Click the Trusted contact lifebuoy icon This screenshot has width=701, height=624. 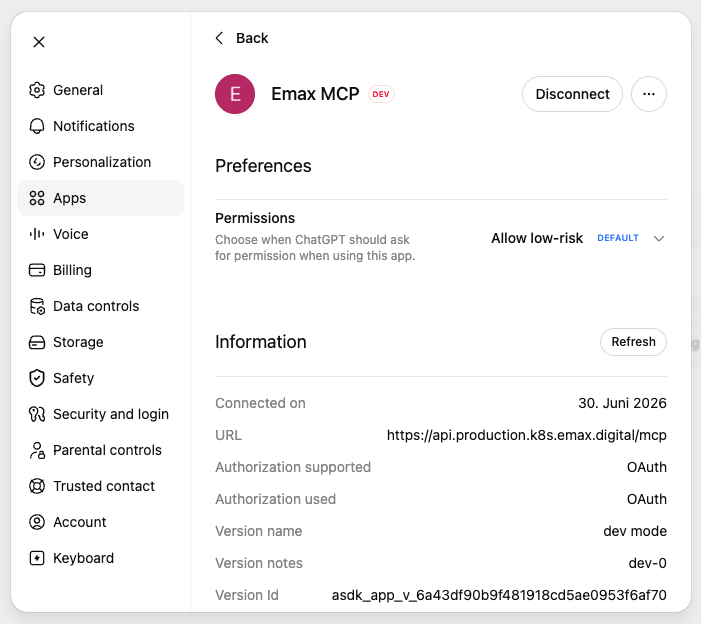[37, 486]
